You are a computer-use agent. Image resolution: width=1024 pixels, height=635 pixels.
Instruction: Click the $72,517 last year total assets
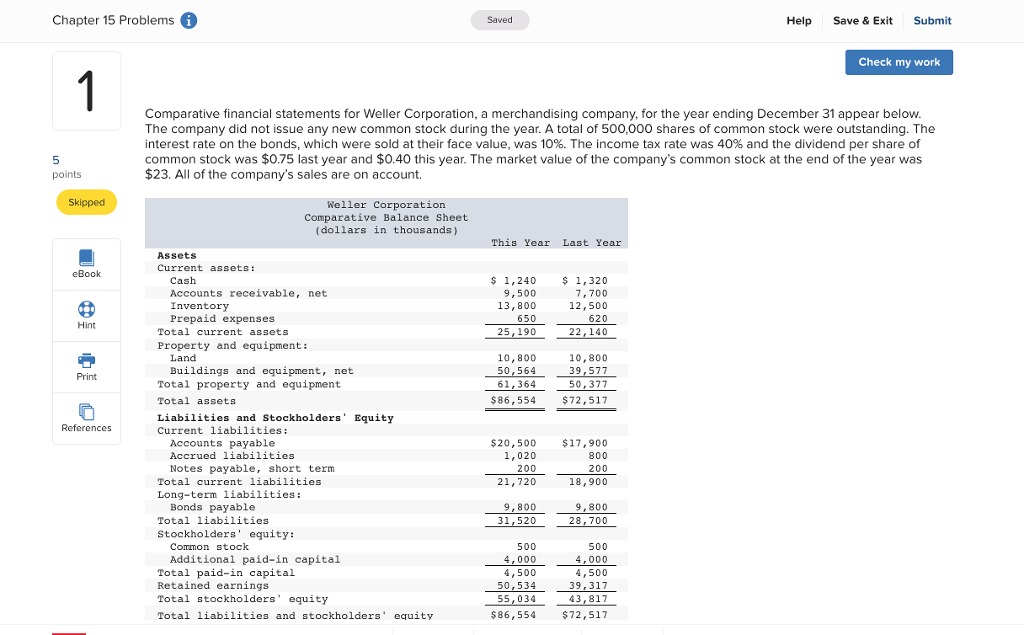pos(584,400)
